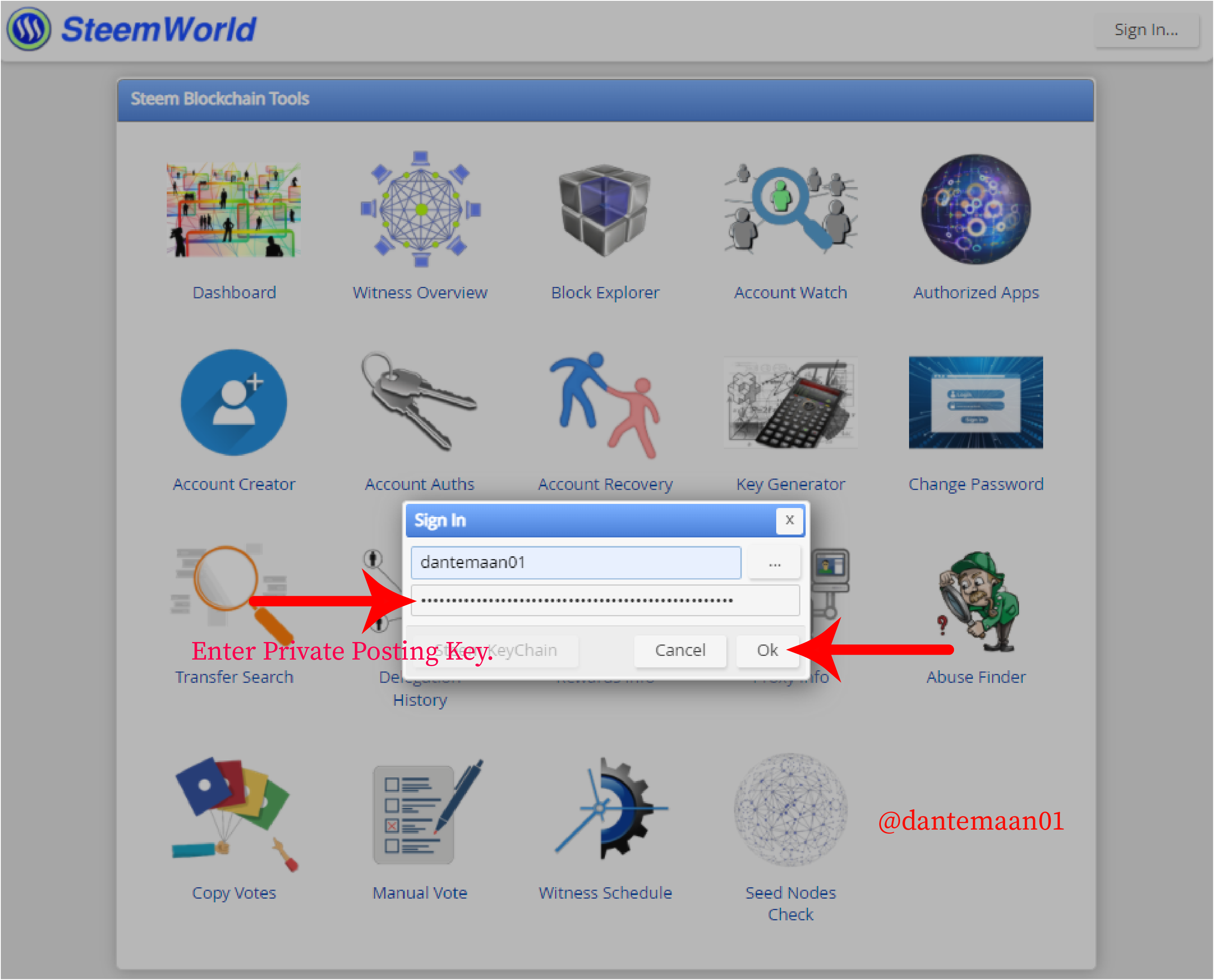
Task: Click the Account Auths text link
Action: (x=419, y=484)
